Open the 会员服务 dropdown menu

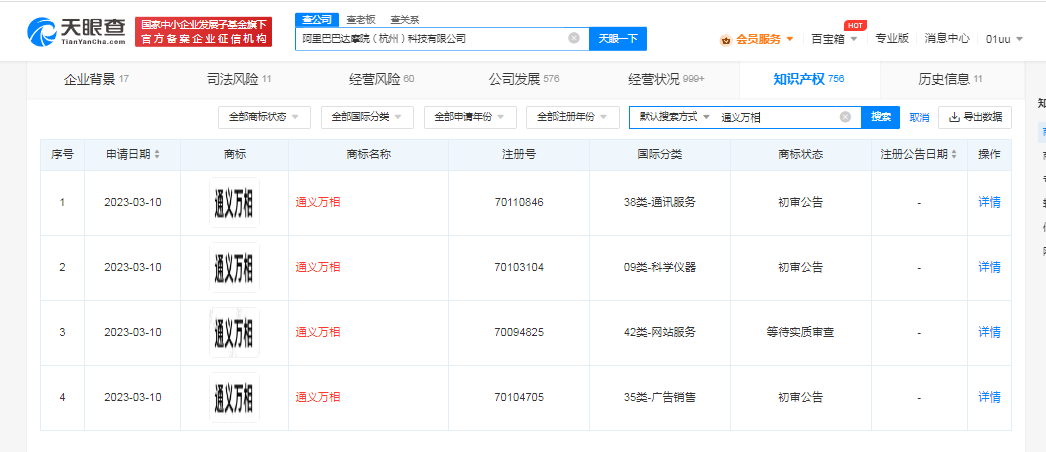[x=790, y=39]
